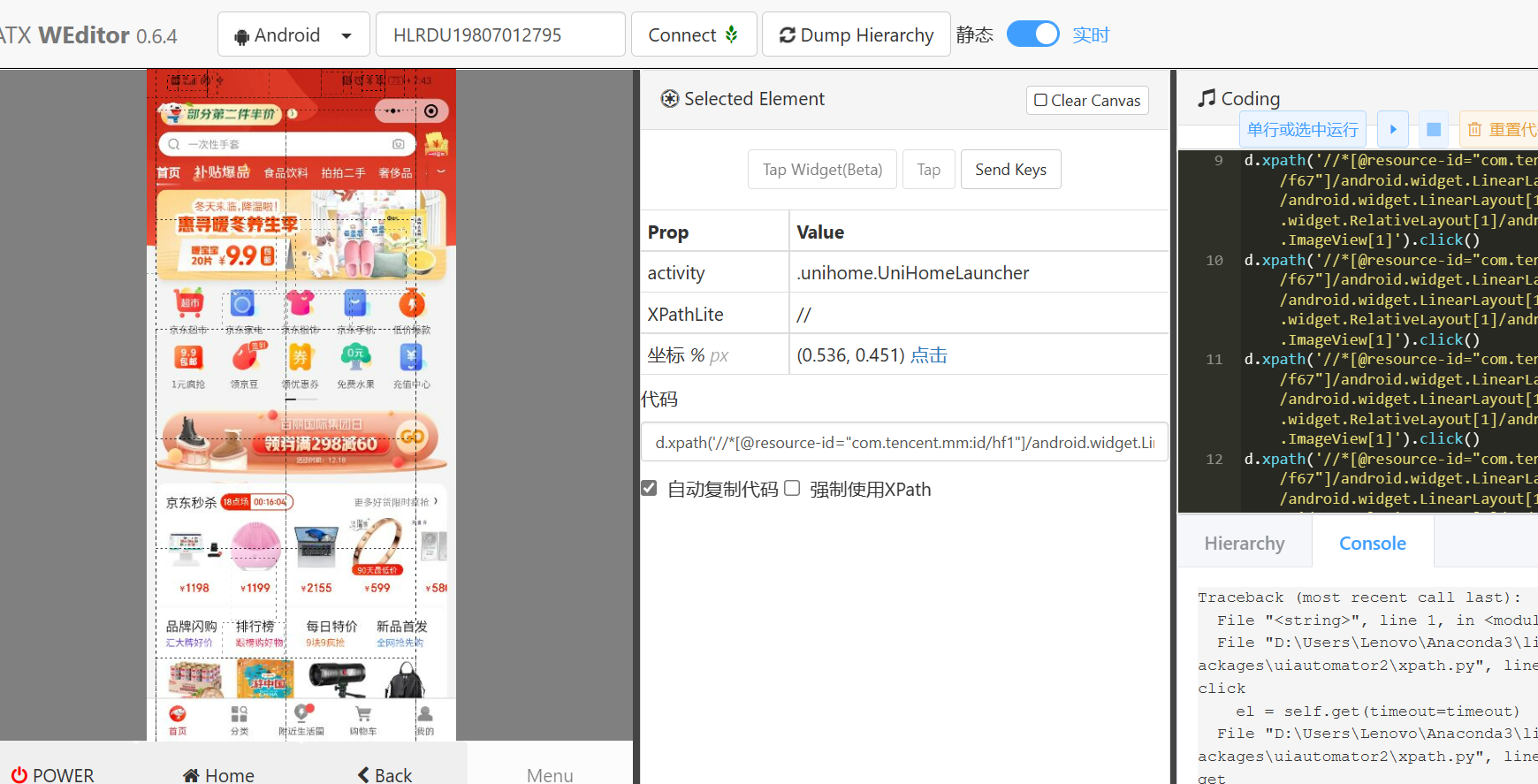Screen dimensions: 1538x784
Task: Click the Menu button below the phone
Action: [x=550, y=774]
